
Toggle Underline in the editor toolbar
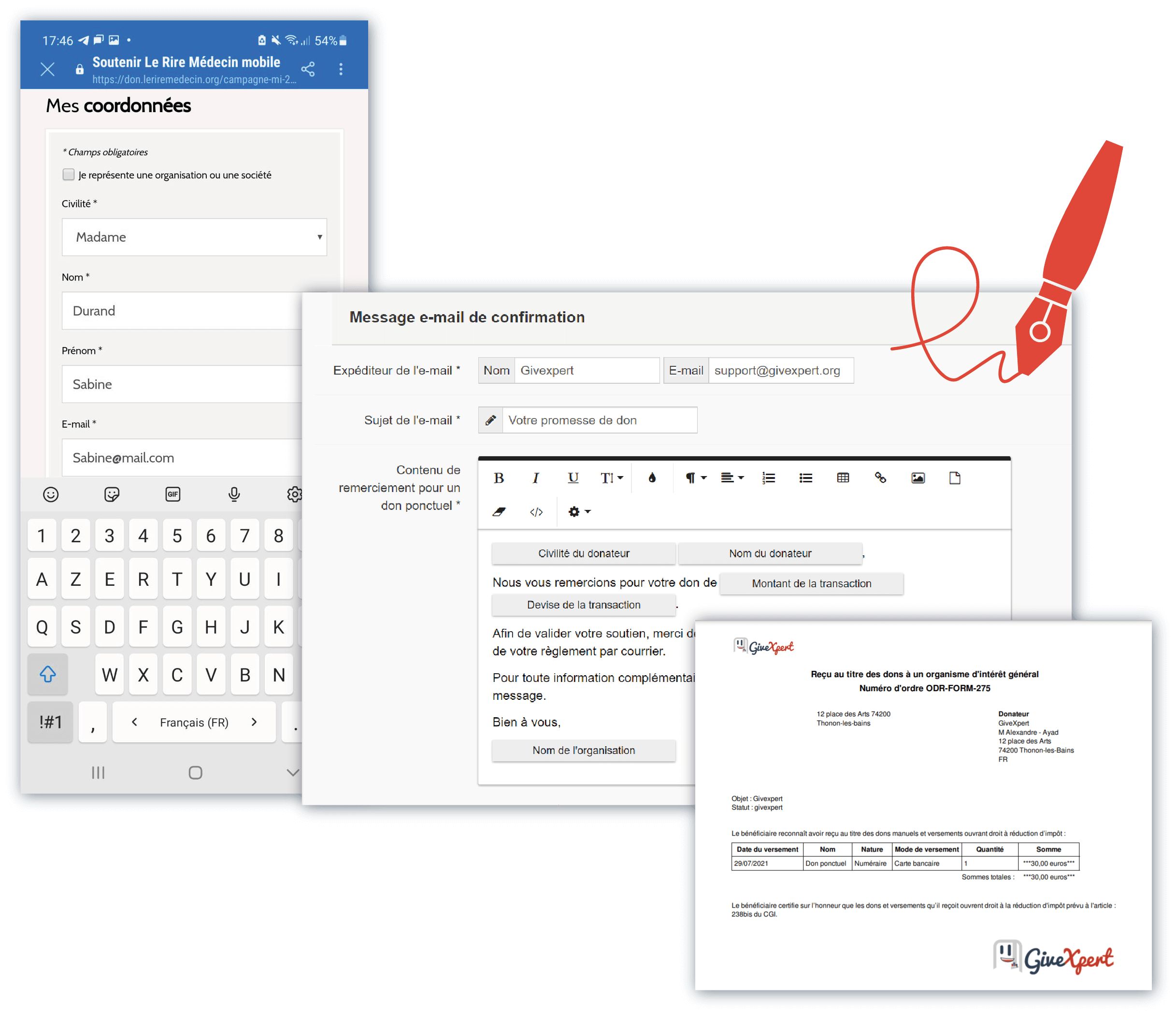573,478
